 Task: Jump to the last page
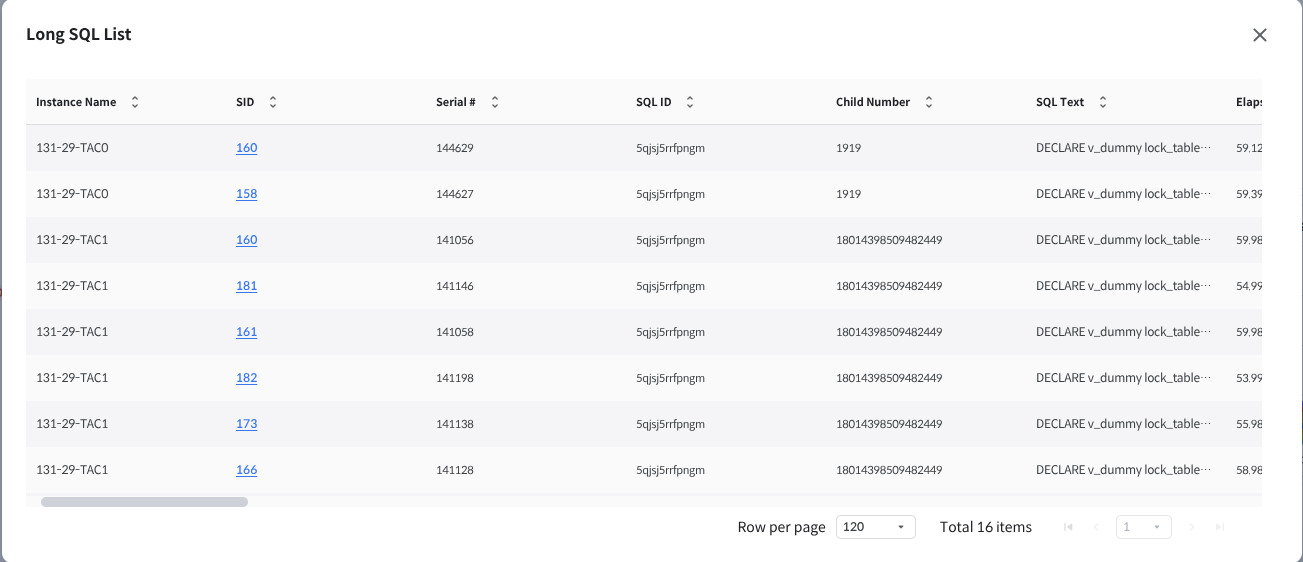[x=1219, y=527]
